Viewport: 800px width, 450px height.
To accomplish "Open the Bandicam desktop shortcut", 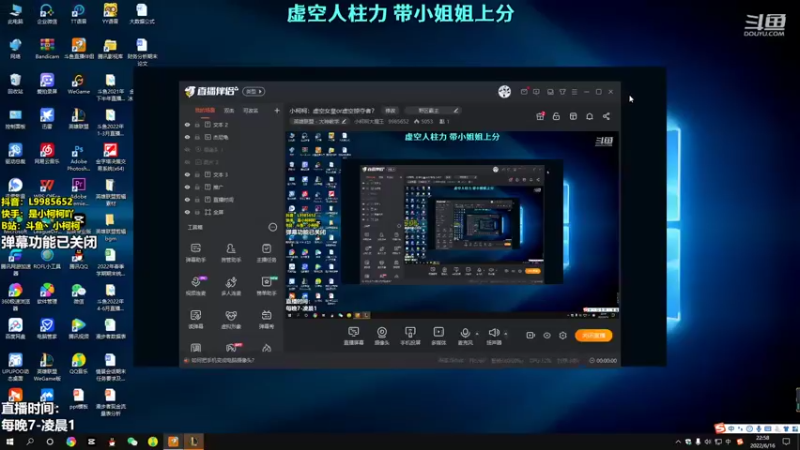I will point(47,49).
